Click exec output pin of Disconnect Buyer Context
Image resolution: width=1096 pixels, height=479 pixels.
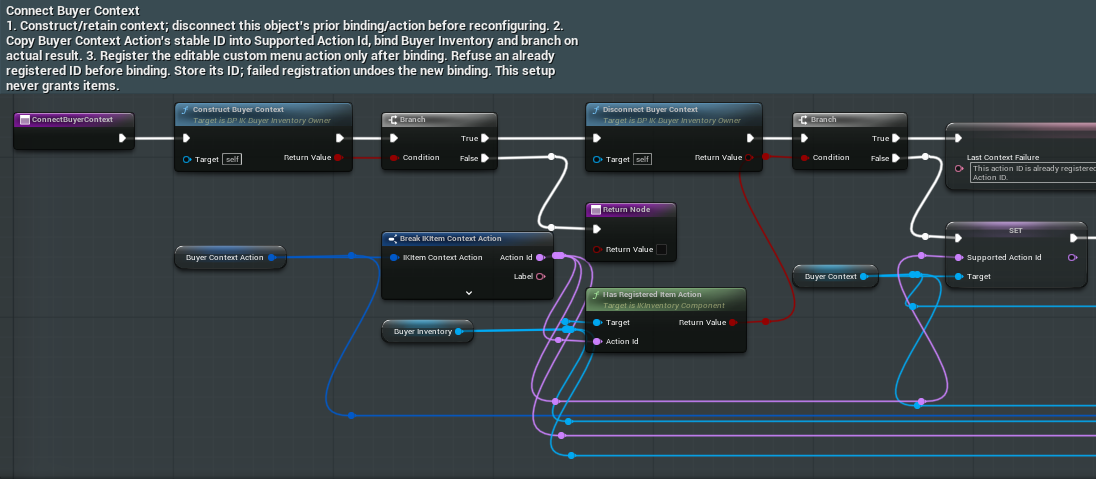coord(750,138)
